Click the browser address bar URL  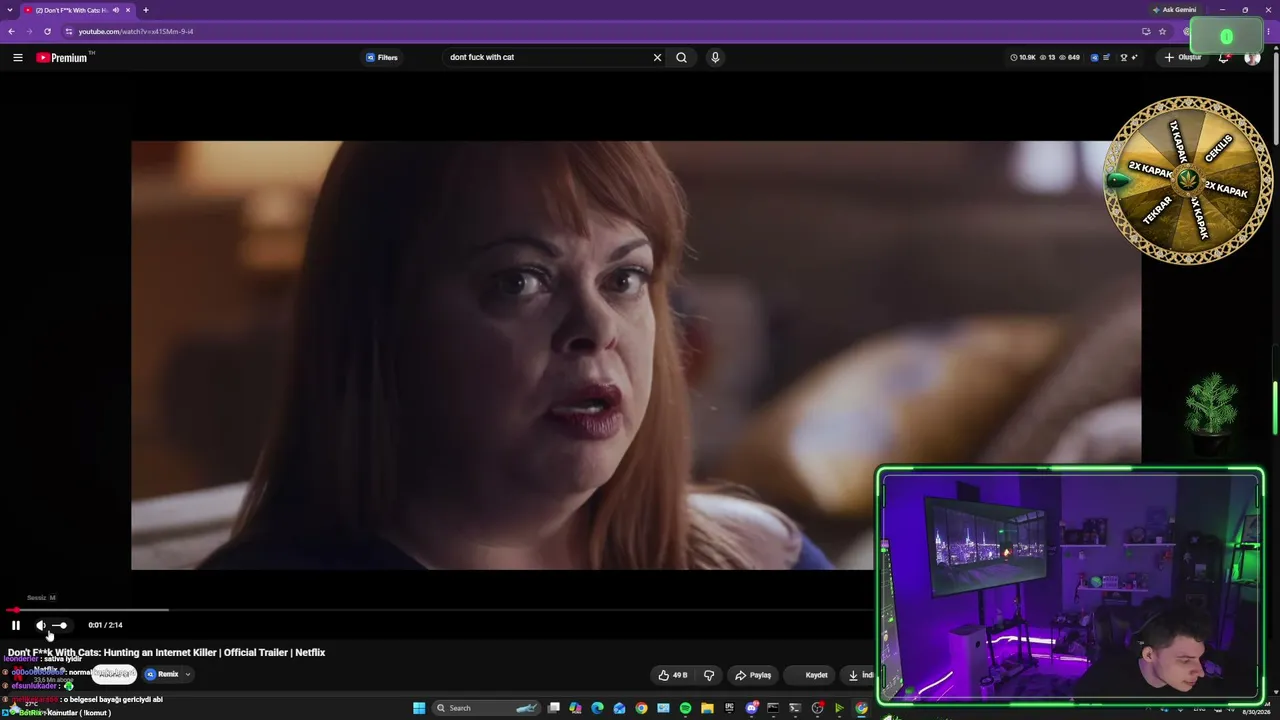(x=136, y=31)
